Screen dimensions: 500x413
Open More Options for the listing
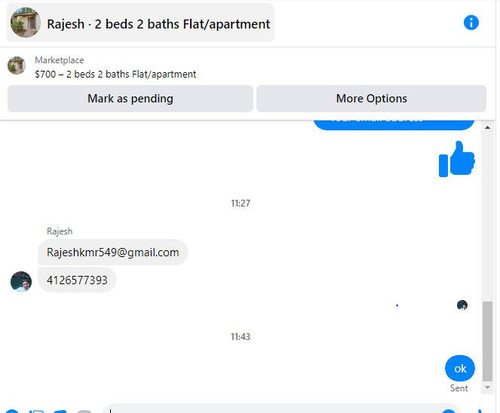pyautogui.click(x=371, y=99)
